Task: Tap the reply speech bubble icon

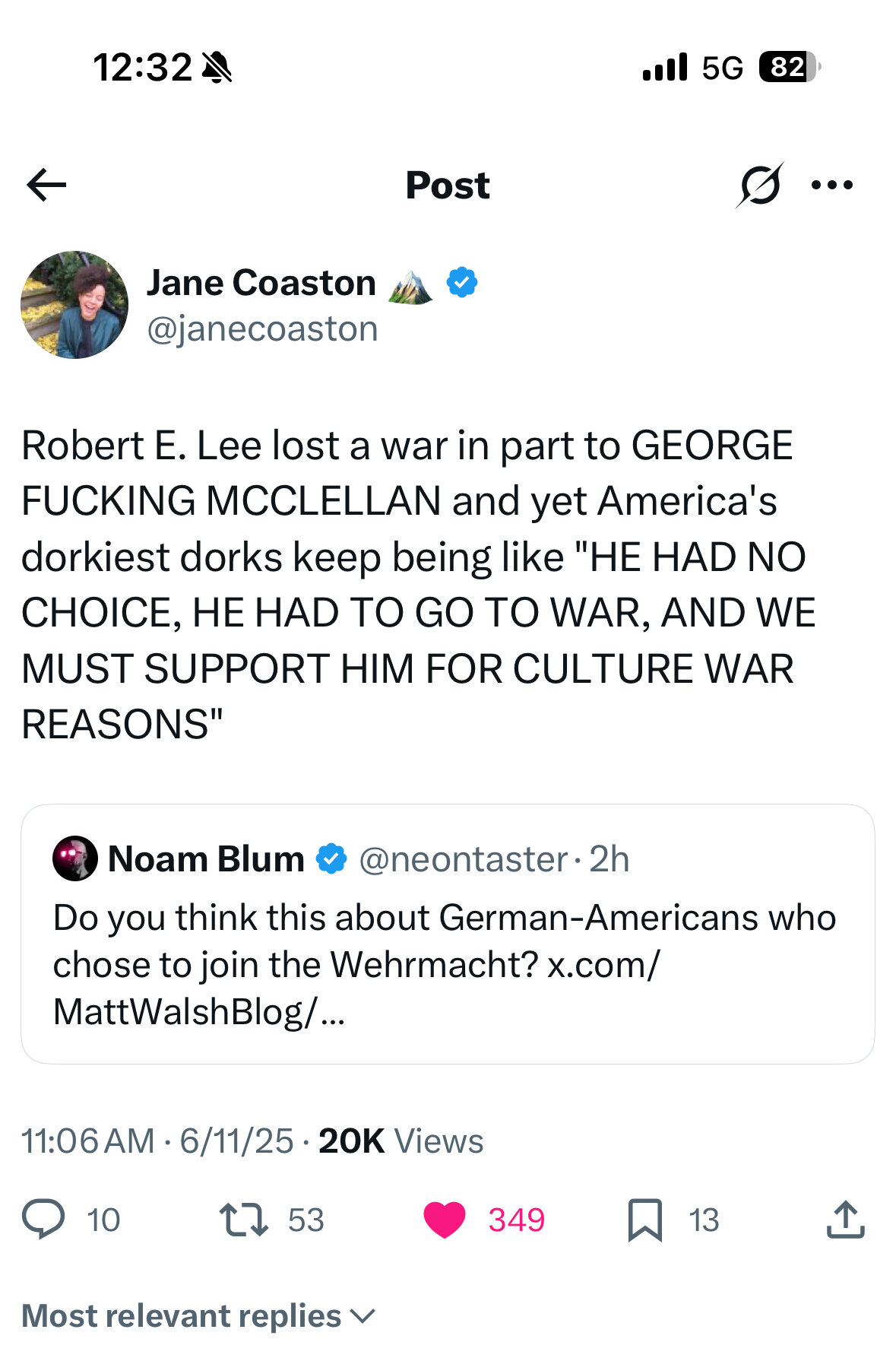Action: click(x=43, y=1220)
